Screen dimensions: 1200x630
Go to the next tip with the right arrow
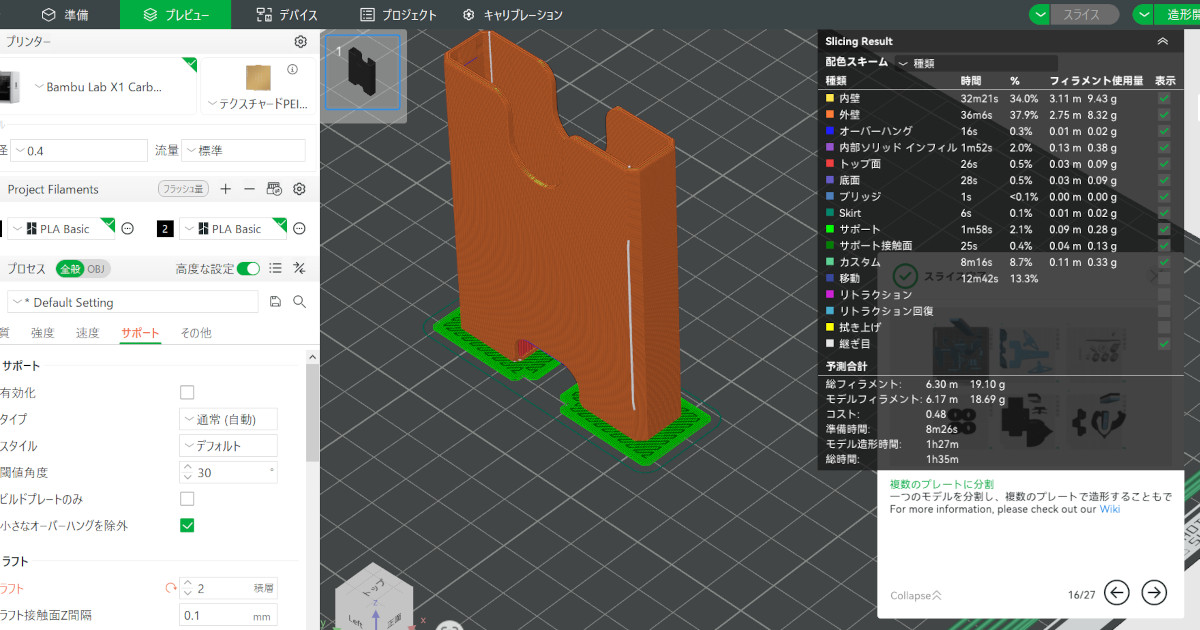click(x=1154, y=593)
